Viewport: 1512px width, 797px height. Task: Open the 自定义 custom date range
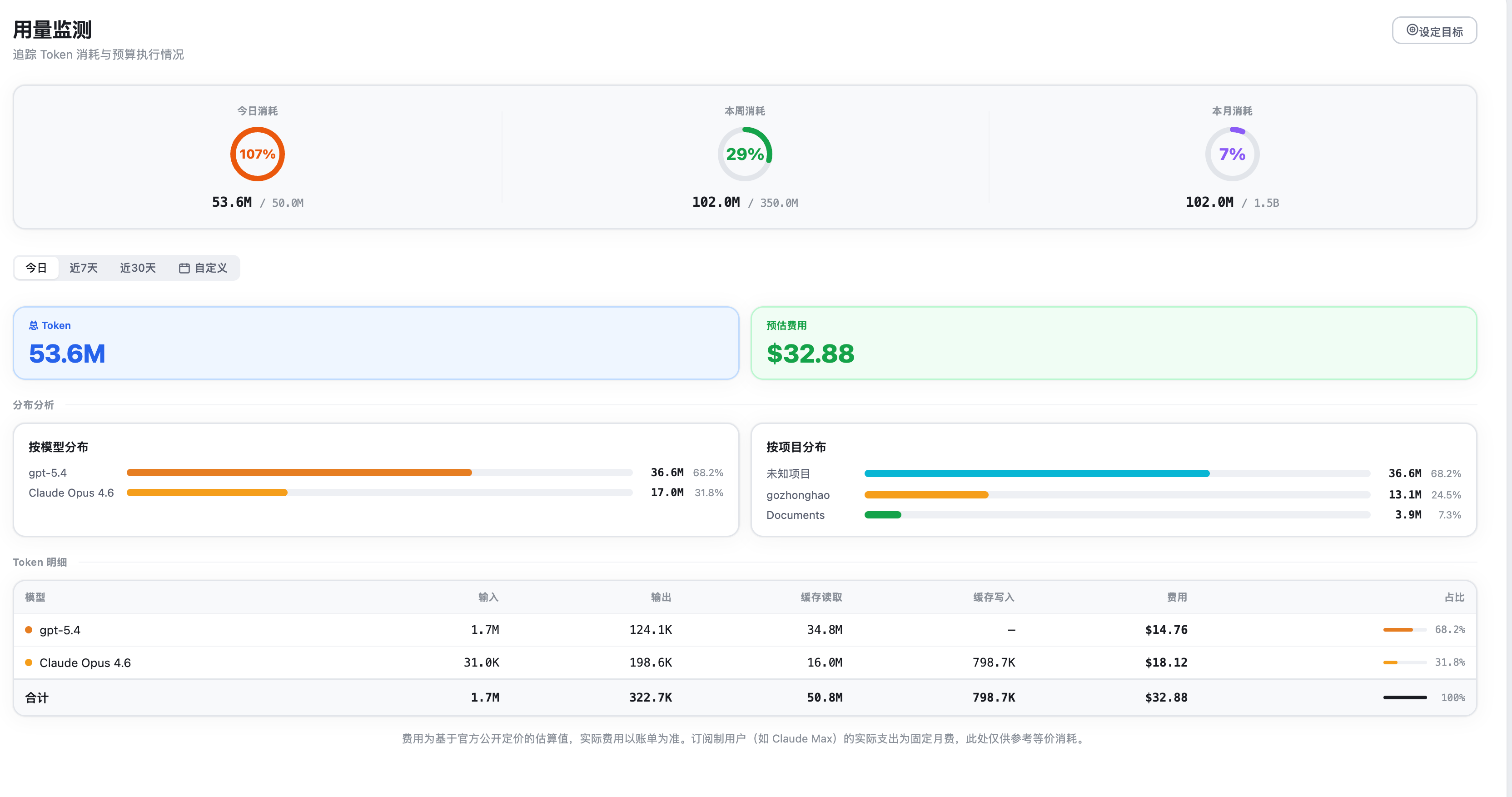(x=210, y=268)
